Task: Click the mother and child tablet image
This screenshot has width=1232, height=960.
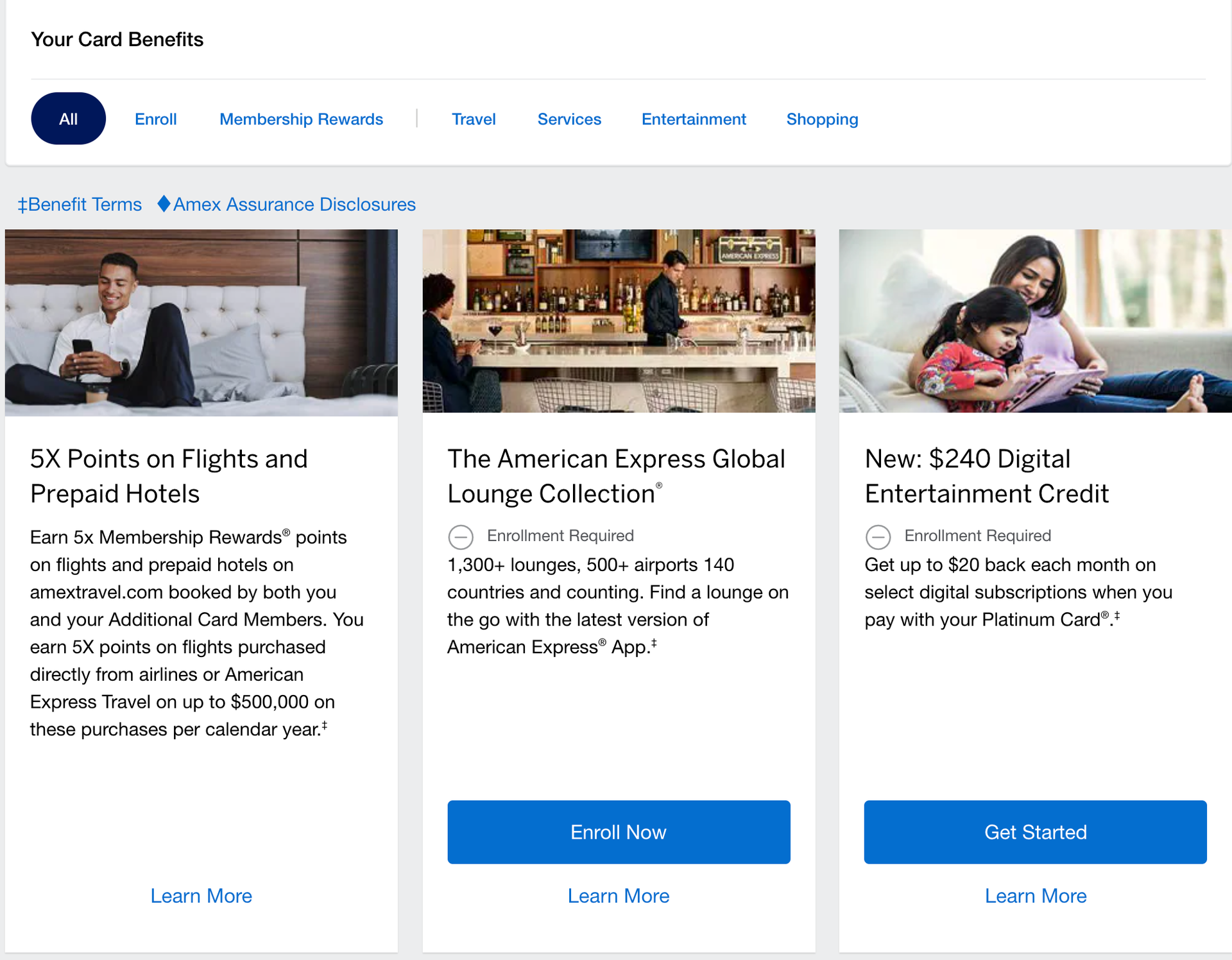Action: [1034, 320]
